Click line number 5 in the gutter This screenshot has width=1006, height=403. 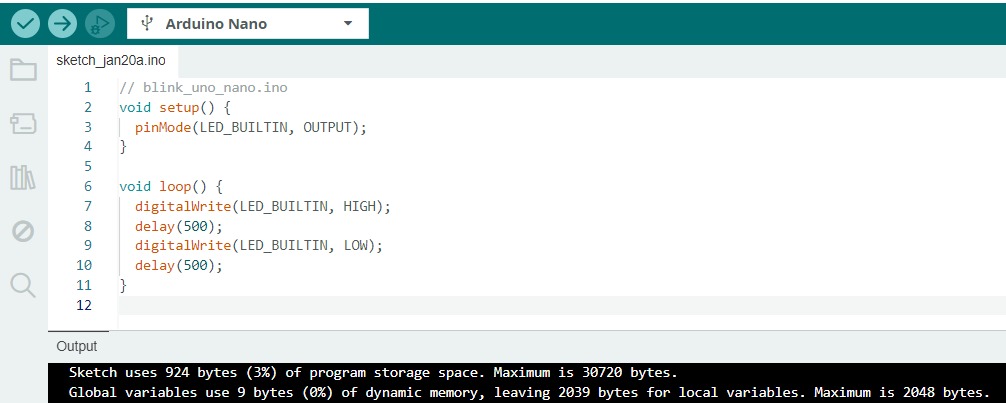(88, 167)
